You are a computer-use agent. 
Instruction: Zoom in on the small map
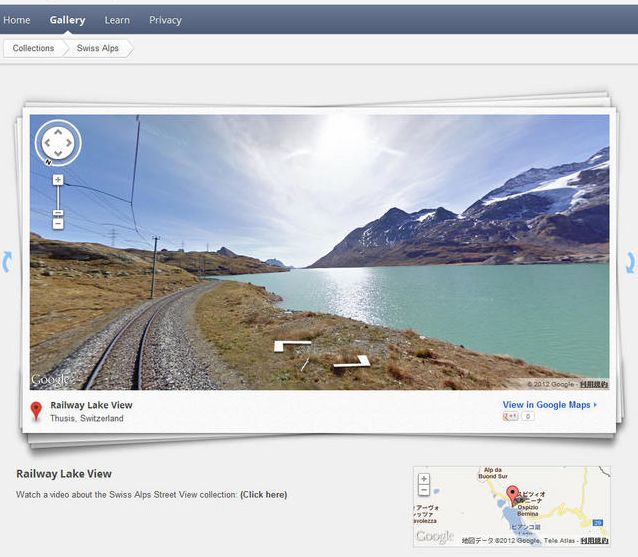tap(425, 478)
